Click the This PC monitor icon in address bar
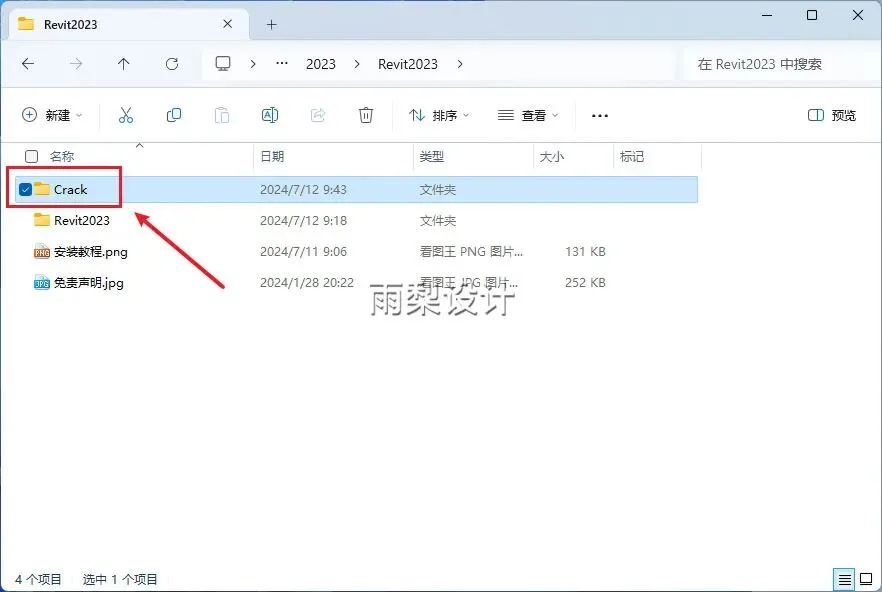The width and height of the screenshot is (882, 592). tap(223, 64)
